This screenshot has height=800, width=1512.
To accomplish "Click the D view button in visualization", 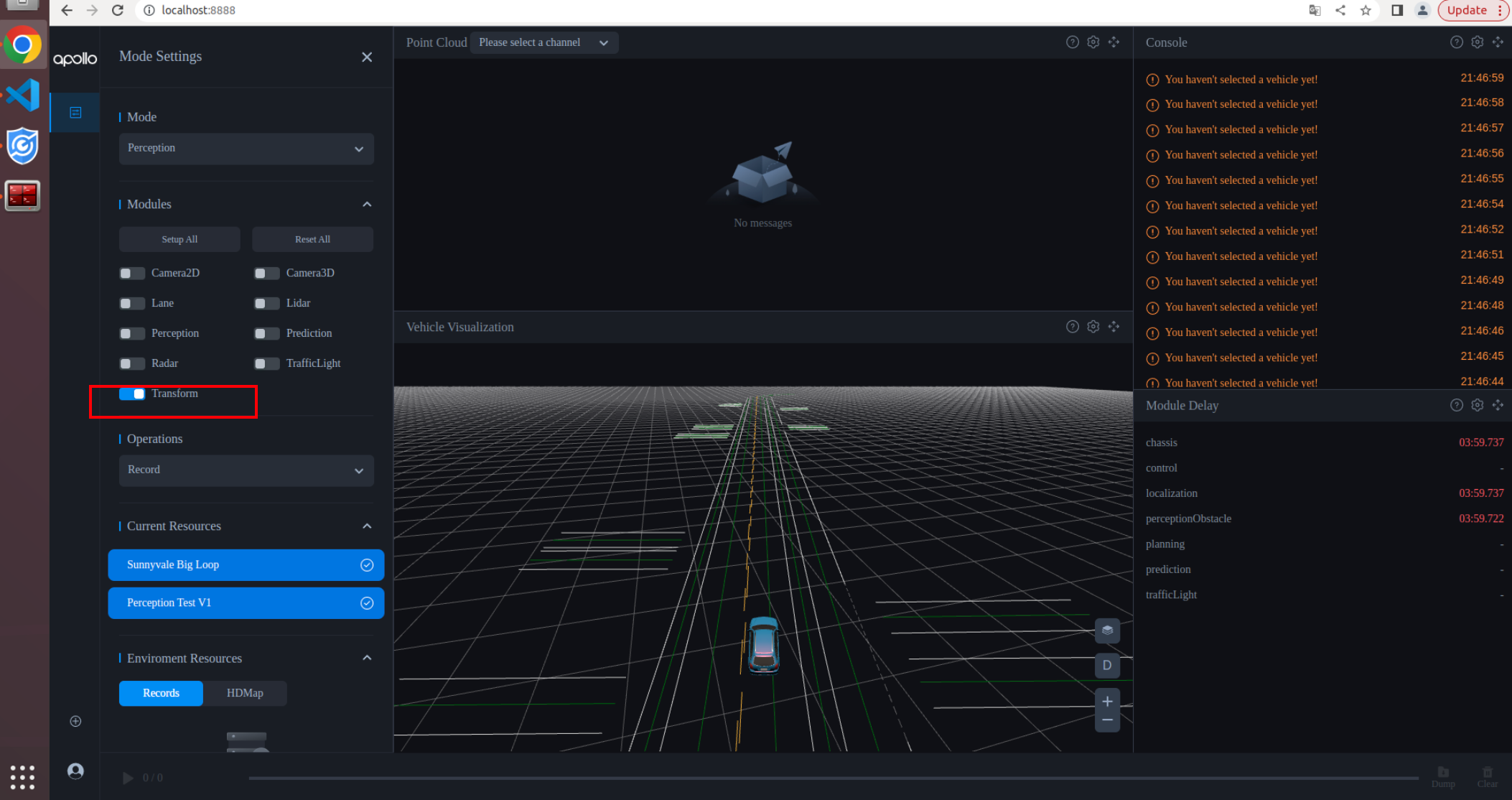I will [1107, 666].
